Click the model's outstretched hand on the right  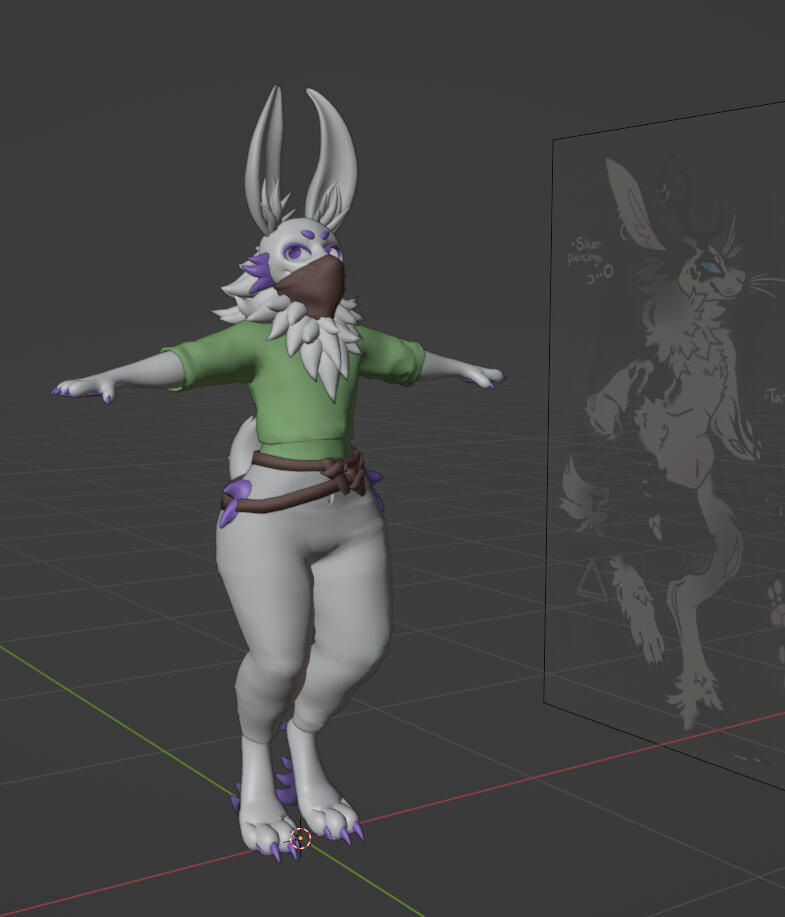point(478,375)
